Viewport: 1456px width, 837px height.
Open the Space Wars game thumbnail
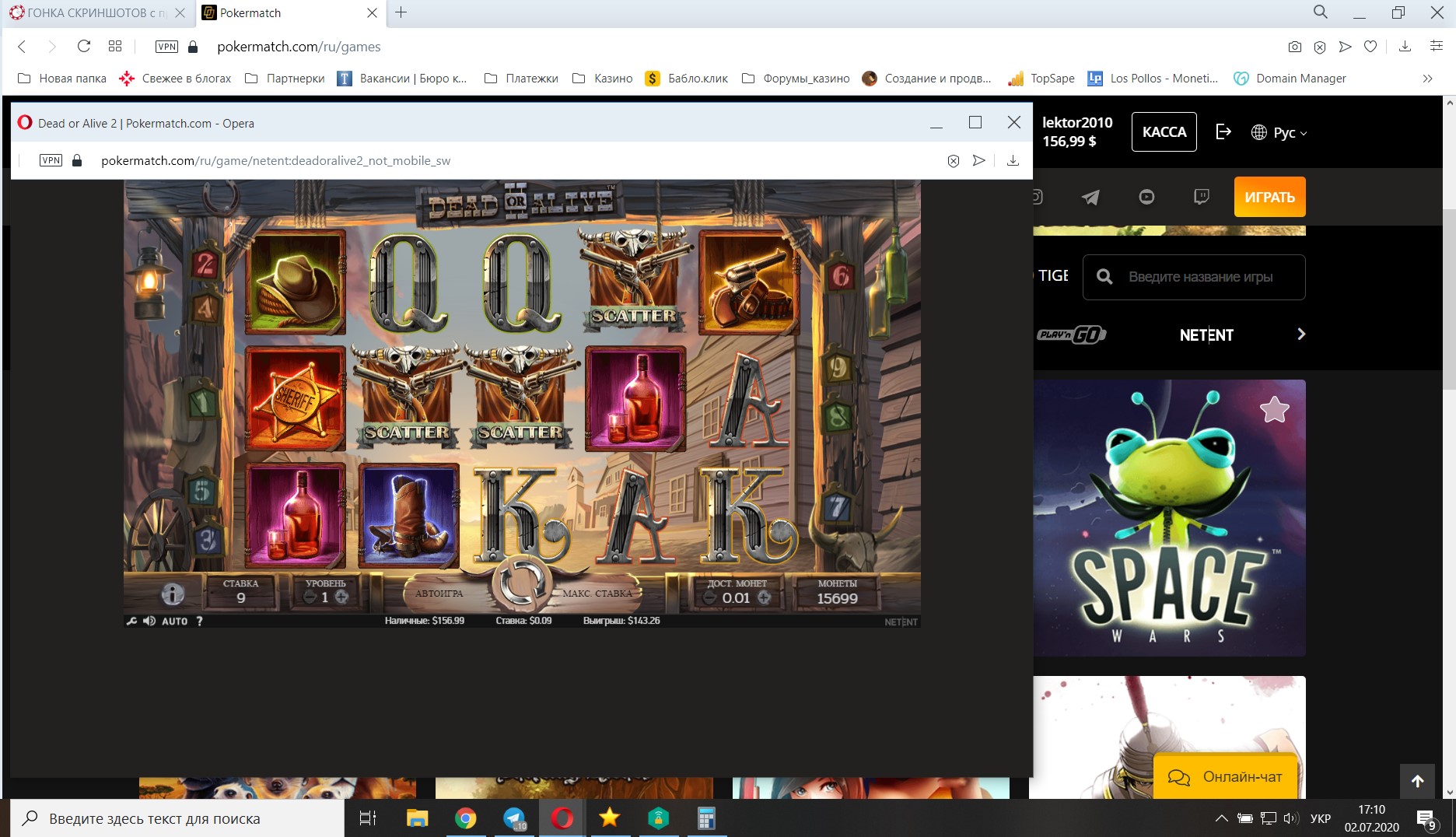[1169, 518]
